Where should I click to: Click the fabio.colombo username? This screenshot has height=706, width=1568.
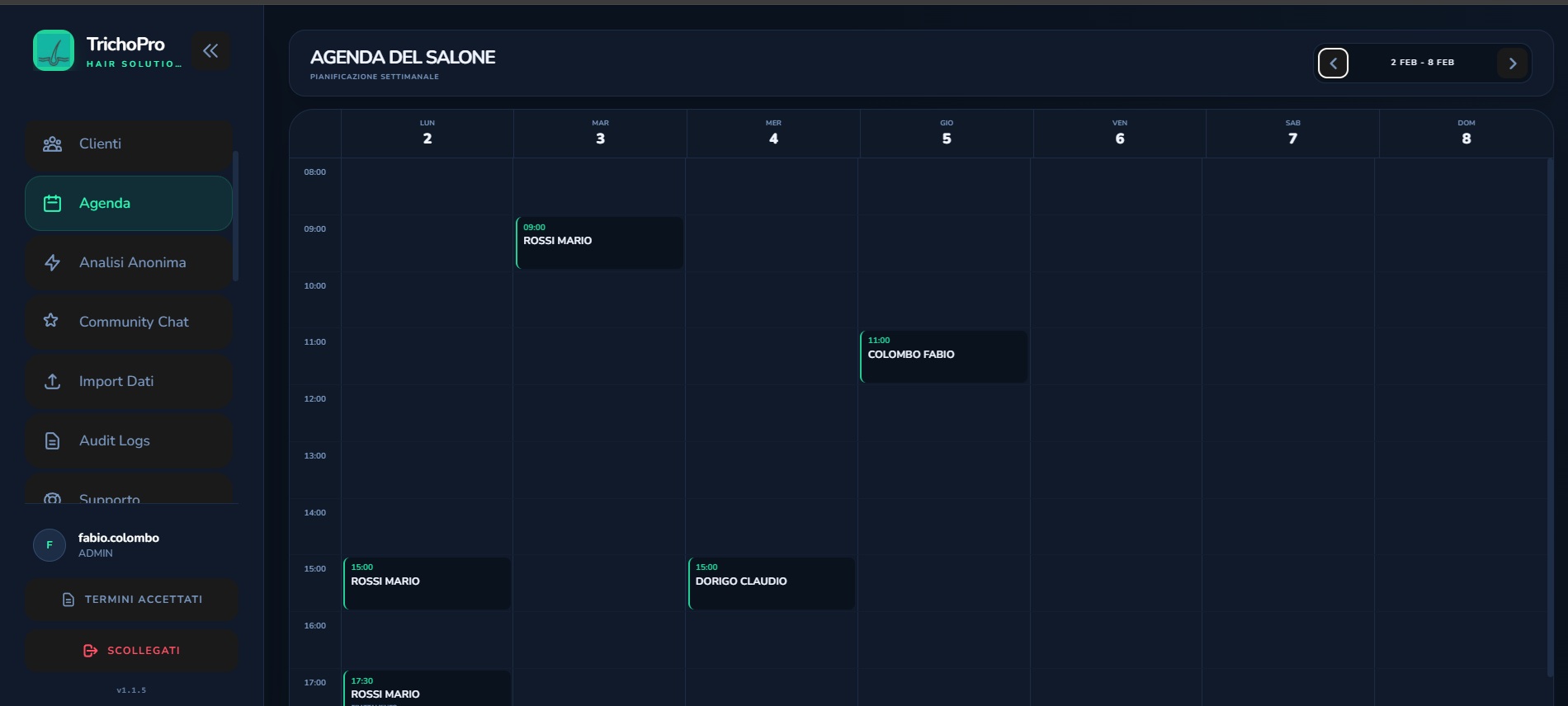coord(119,538)
